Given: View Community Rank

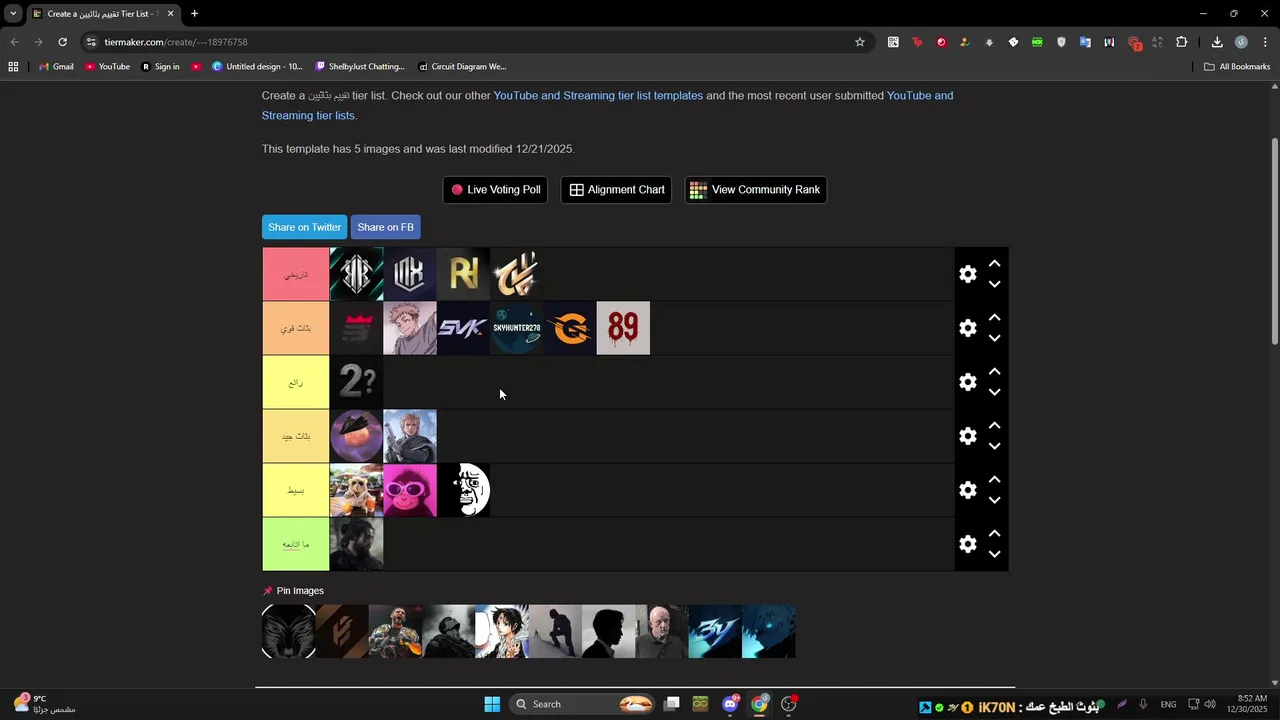Looking at the screenshot, I should pos(755,190).
